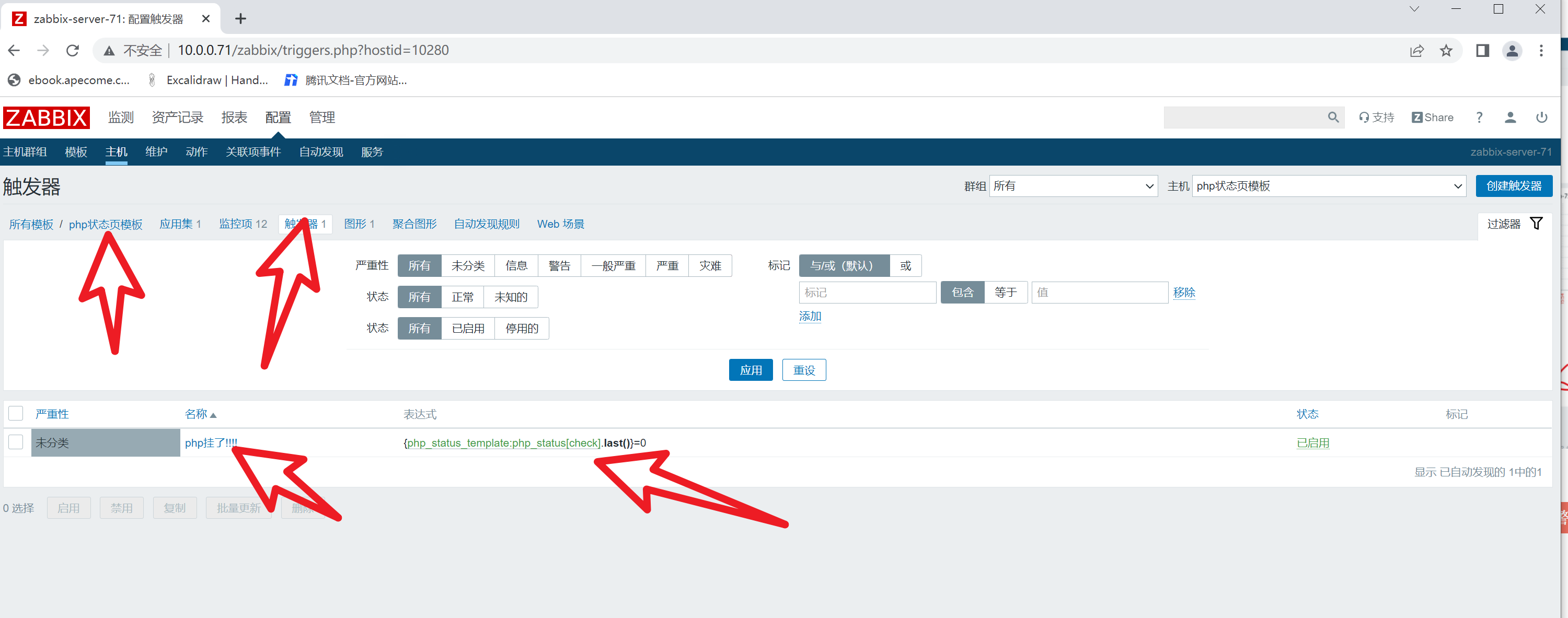Reload the page with browser refresh icon
Viewport: 1568px width, 618px height.
tap(73, 51)
